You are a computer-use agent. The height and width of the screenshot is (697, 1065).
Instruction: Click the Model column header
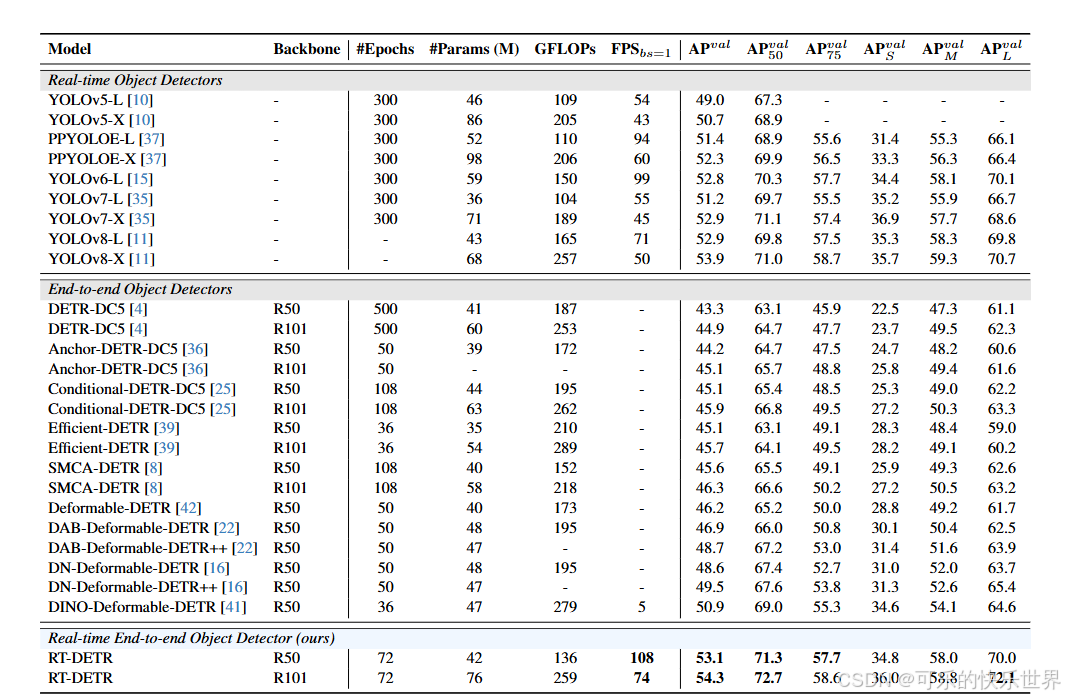pos(69,50)
